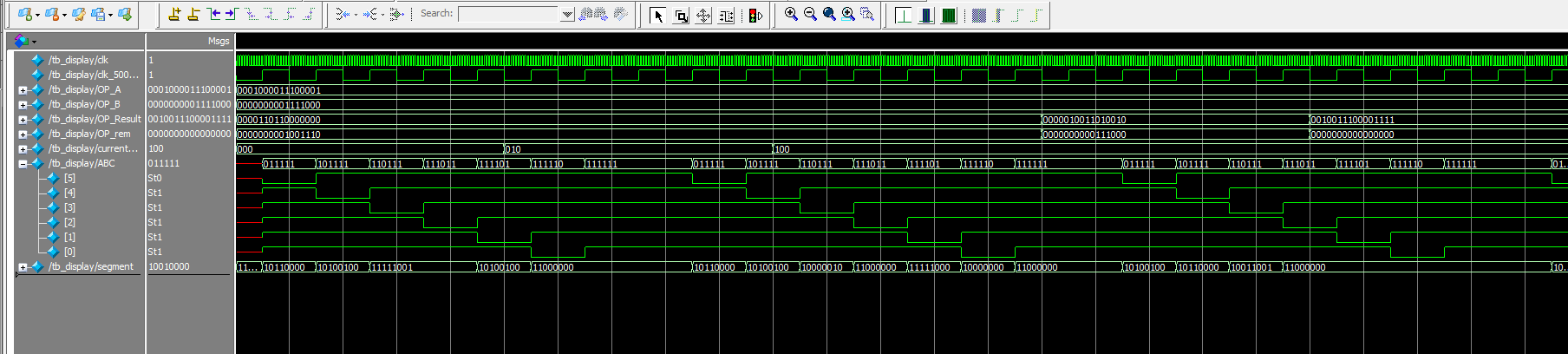Open the dropdown arrow beside Add Wave icon
Image resolution: width=1568 pixels, height=354 pixels.
pos(37,15)
